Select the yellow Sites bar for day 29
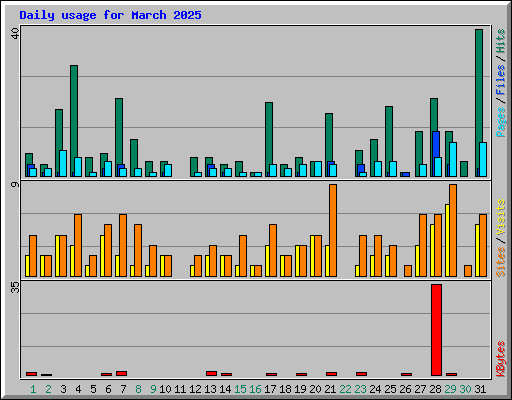The image size is (512, 400). [x=447, y=240]
